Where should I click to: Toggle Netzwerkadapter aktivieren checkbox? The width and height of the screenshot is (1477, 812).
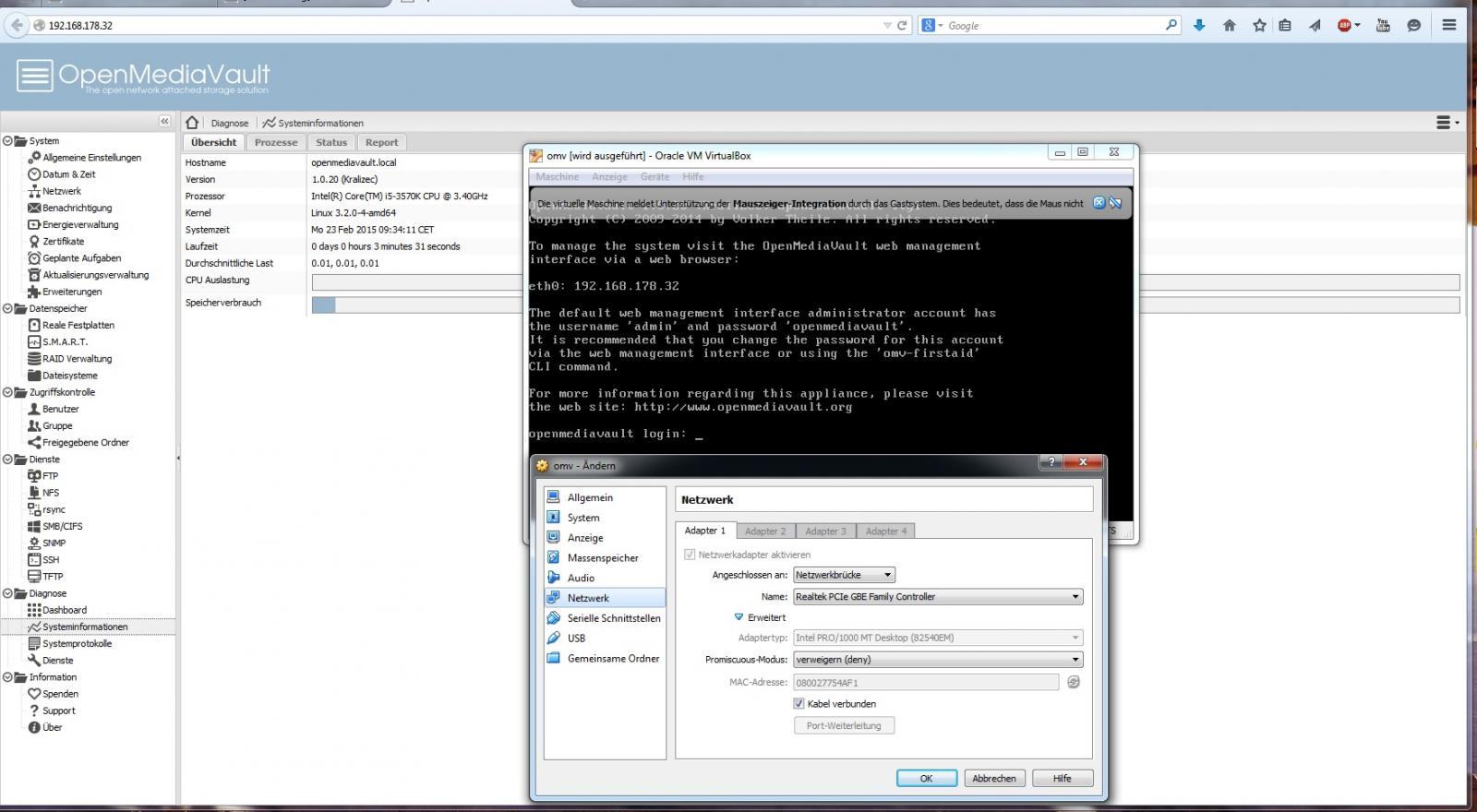click(690, 555)
